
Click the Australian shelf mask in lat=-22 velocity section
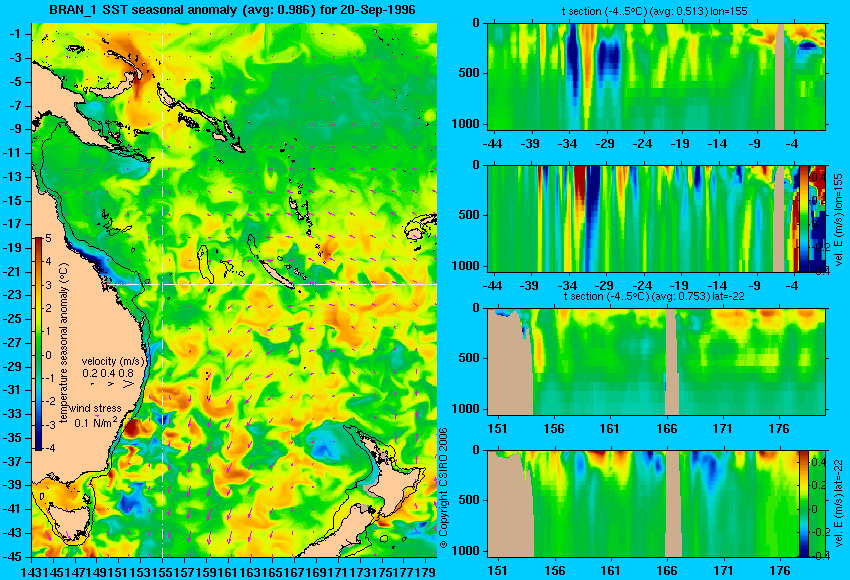(510, 507)
